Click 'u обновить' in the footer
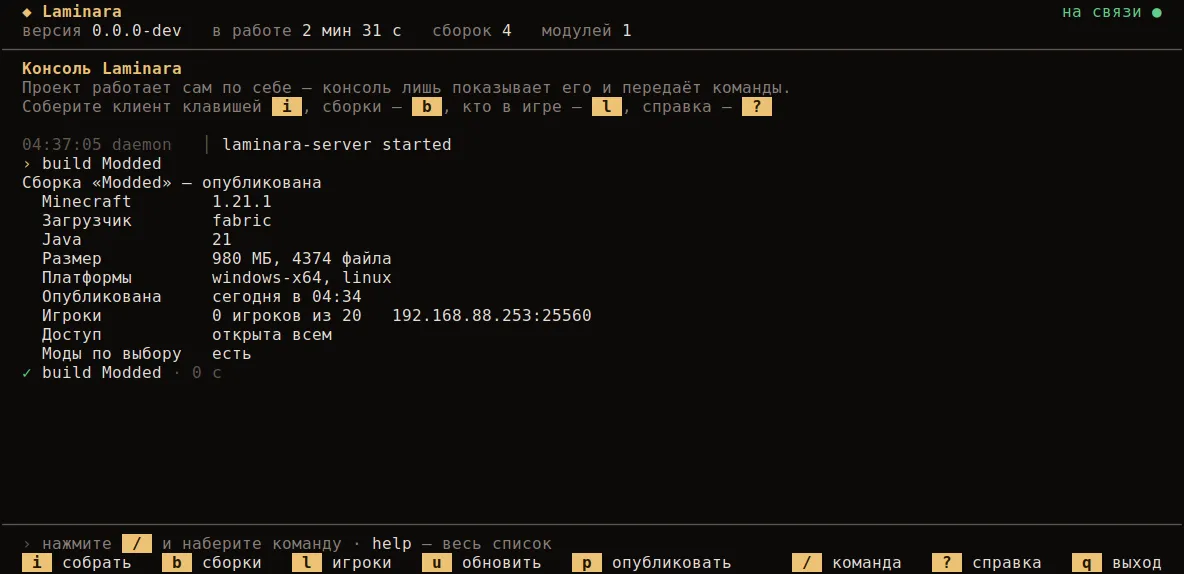 pyautogui.click(x=481, y=563)
